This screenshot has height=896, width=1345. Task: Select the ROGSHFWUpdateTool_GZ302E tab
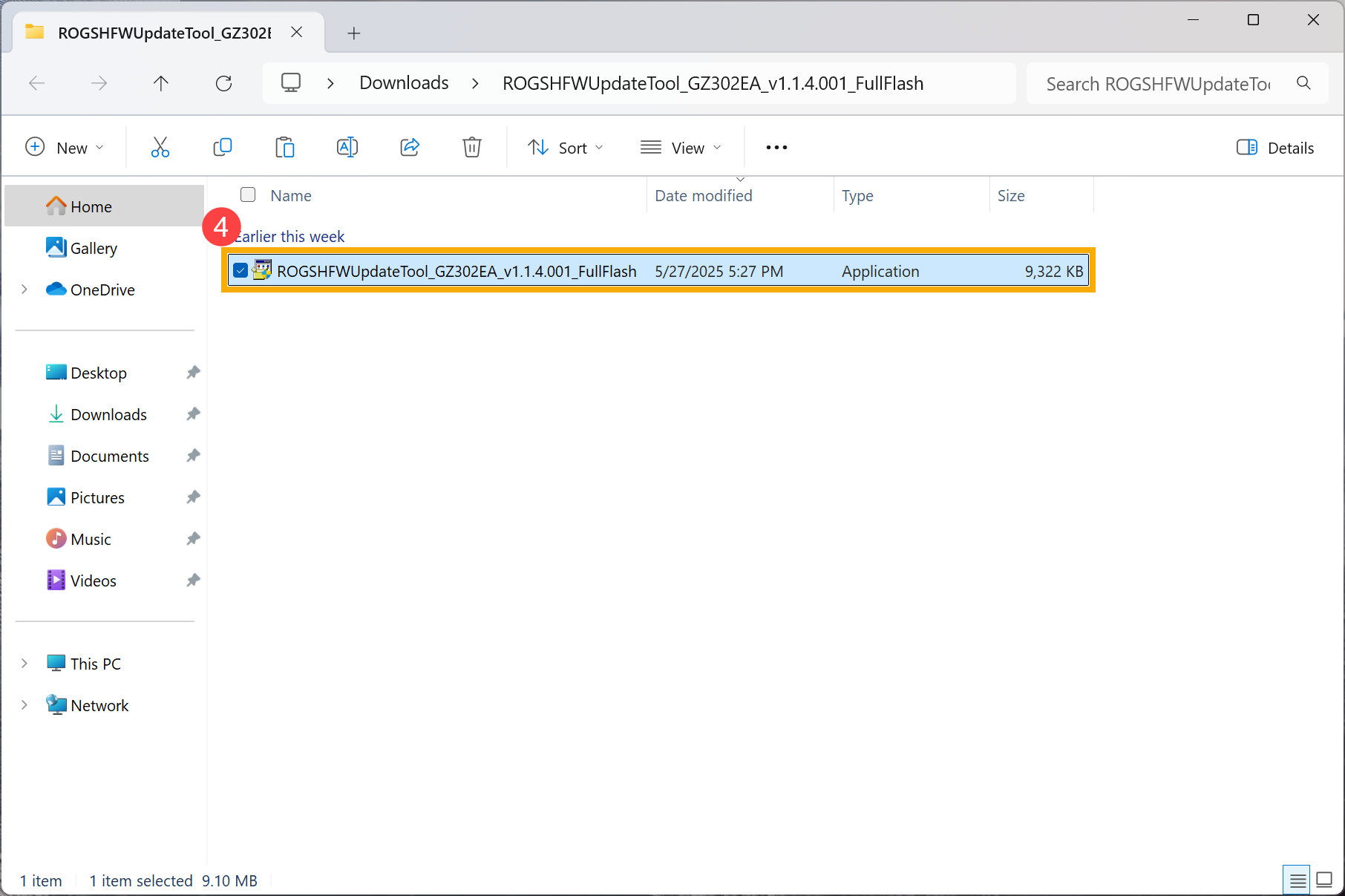coord(165,33)
